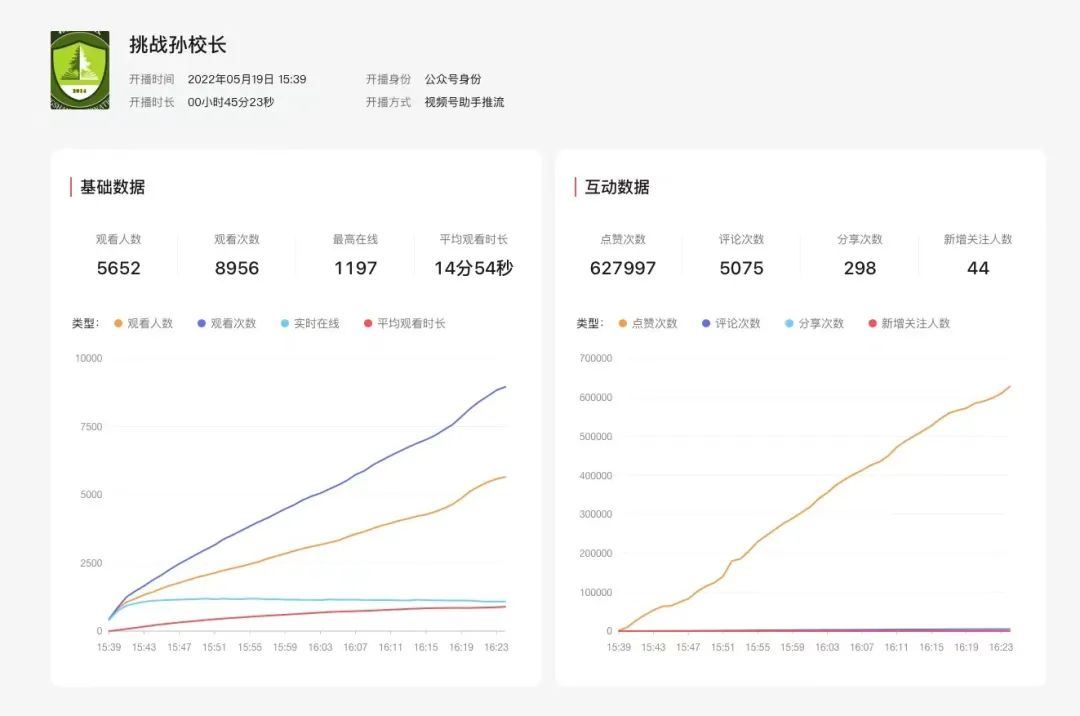The width and height of the screenshot is (1080, 716).
Task: Toggle 观看人数 legend in 基础数据 chart
Action: pos(143,324)
